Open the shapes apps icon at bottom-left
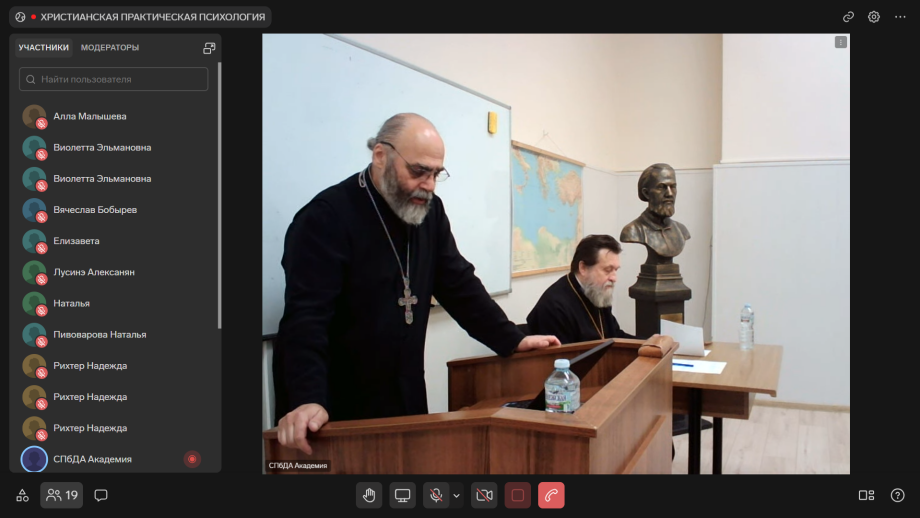Screen dimensions: 920x518 tap(22, 495)
